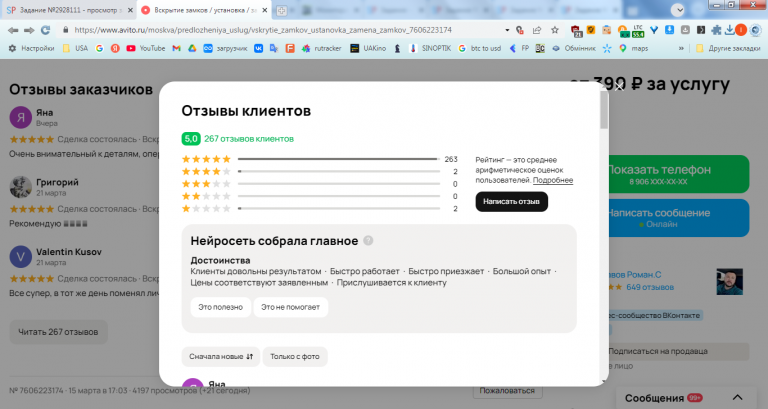Click Читать 267 отзывов button behind popup

pos(58,332)
